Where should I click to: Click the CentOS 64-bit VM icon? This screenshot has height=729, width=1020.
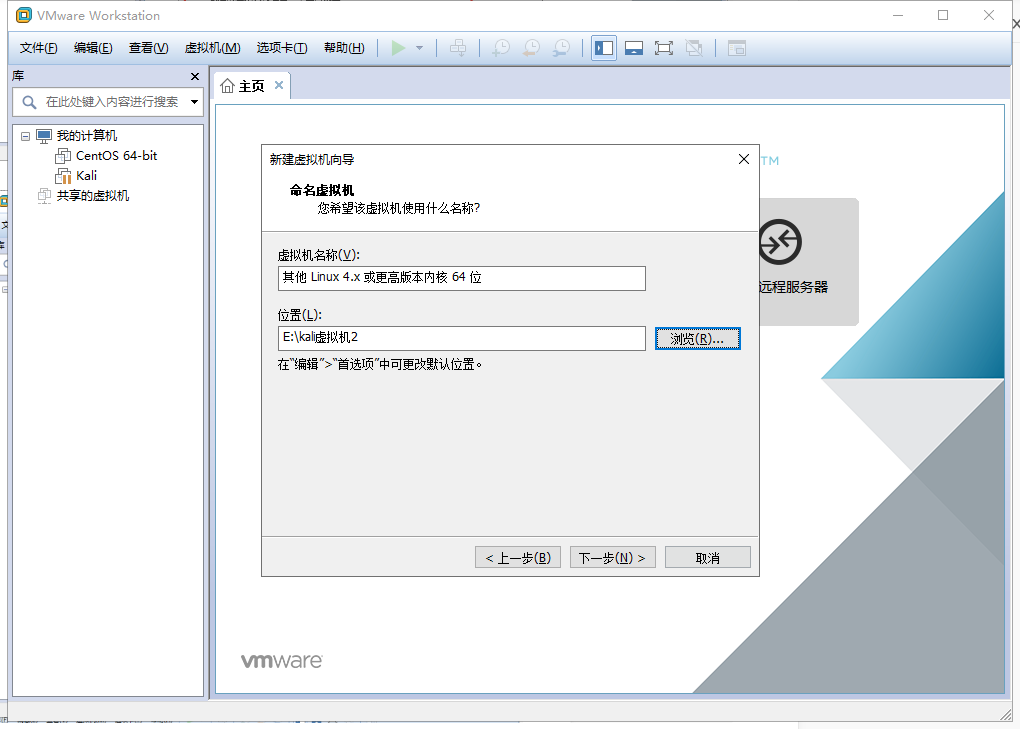click(63, 156)
